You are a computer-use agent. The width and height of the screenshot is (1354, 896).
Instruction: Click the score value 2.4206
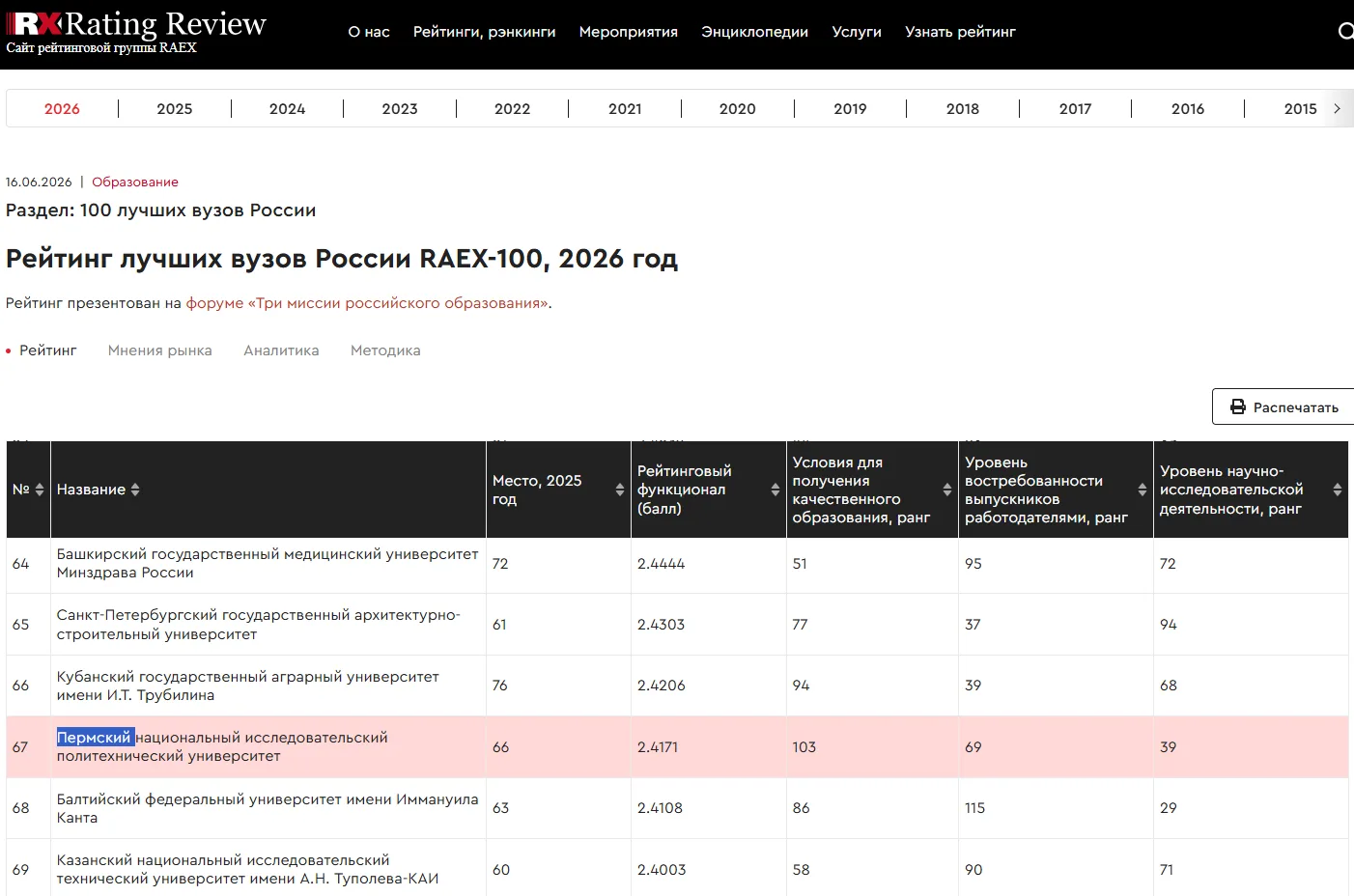(x=661, y=686)
